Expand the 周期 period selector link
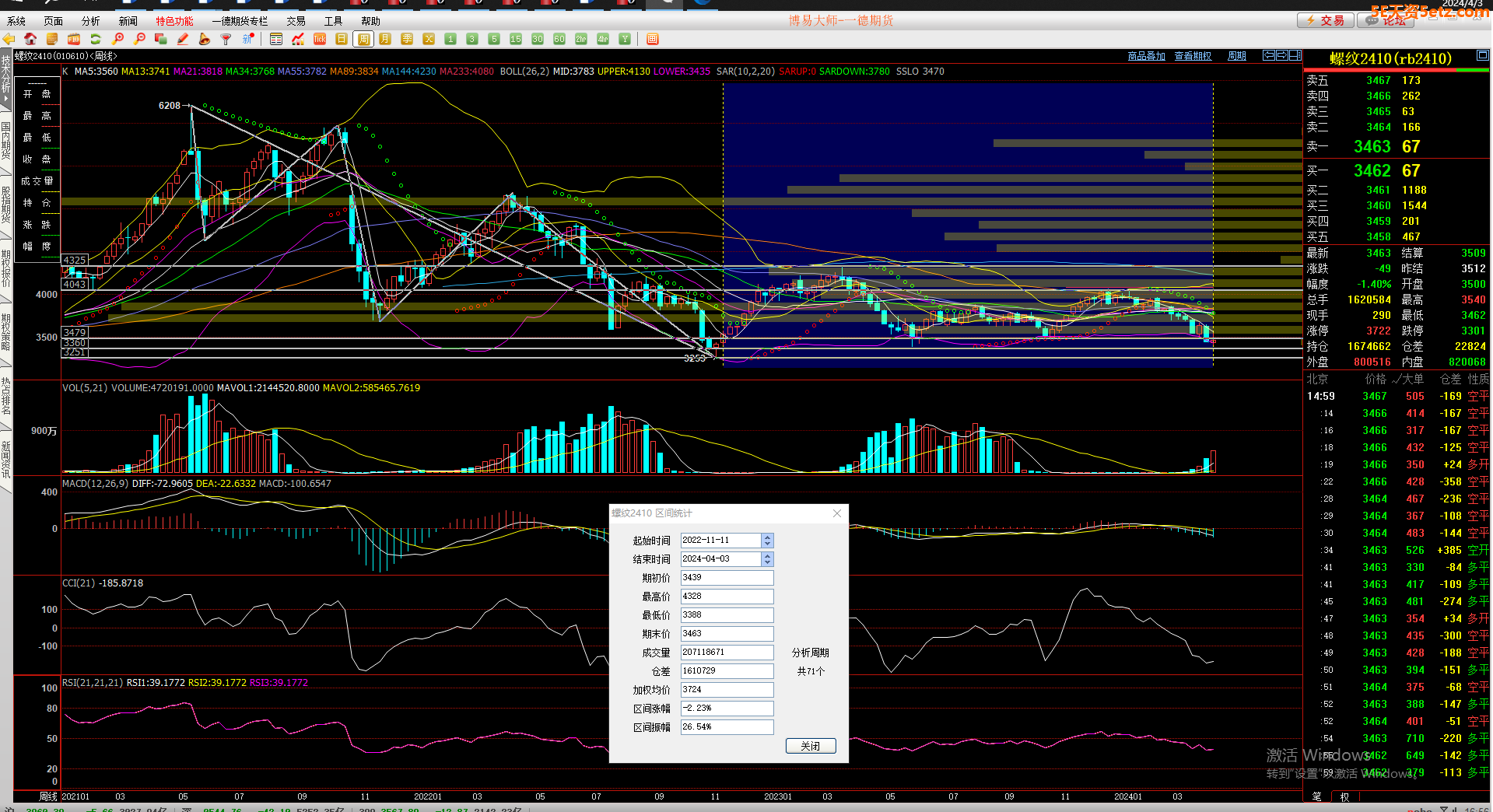Viewport: 1493px width, 812px height. click(x=1236, y=56)
